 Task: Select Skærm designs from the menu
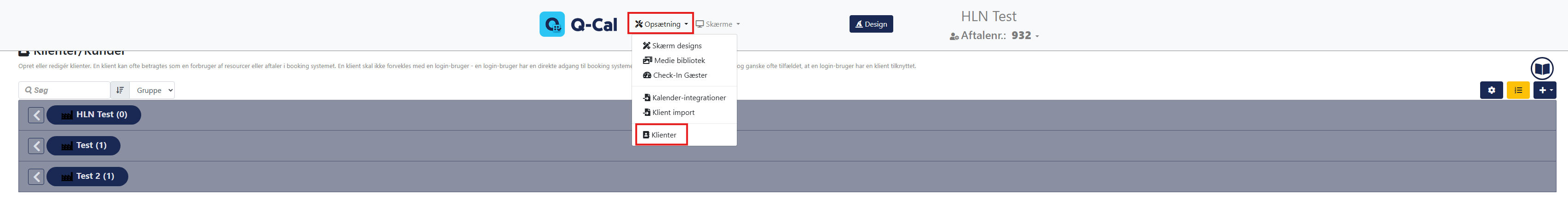[676, 46]
